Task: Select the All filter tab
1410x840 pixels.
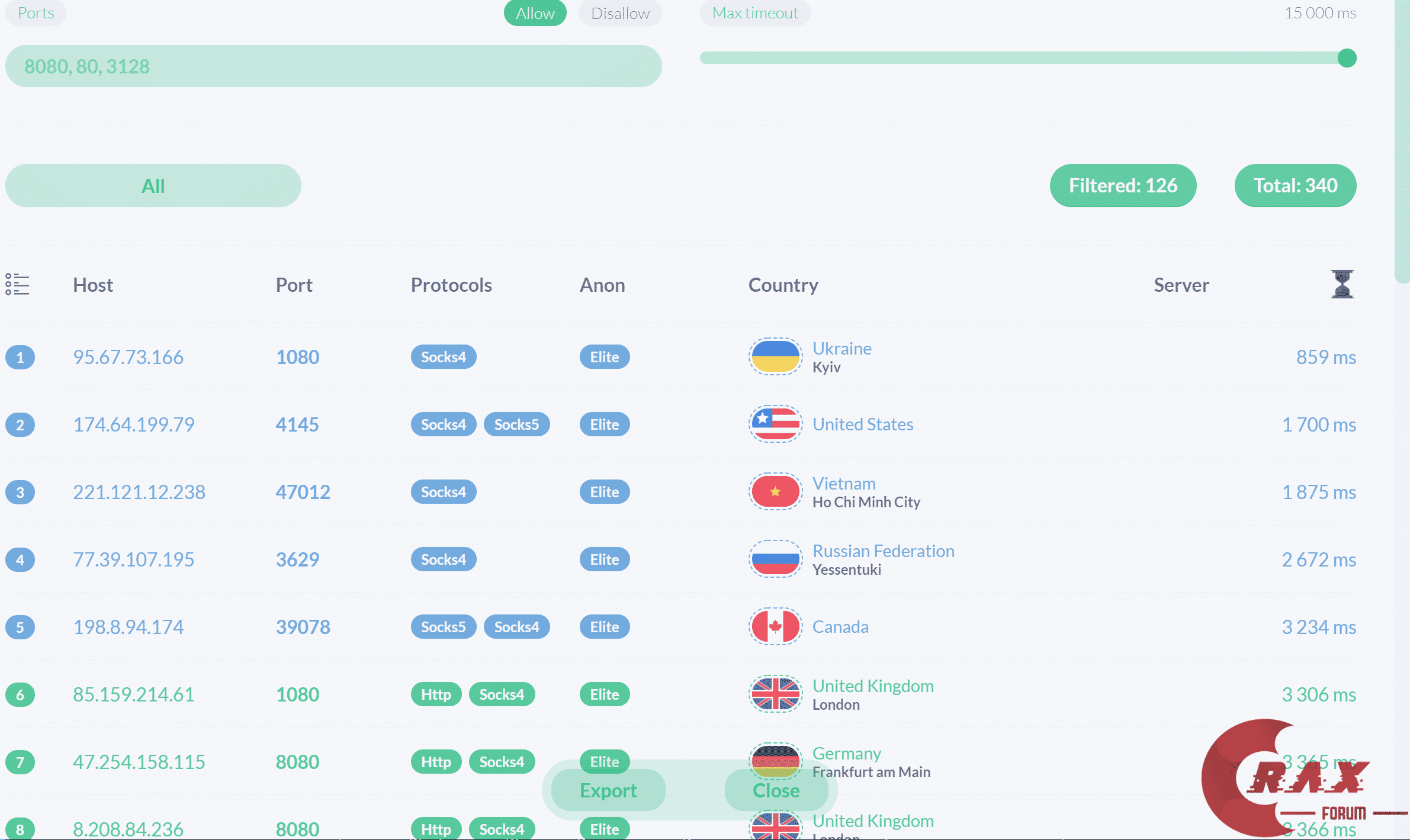Action: click(153, 186)
